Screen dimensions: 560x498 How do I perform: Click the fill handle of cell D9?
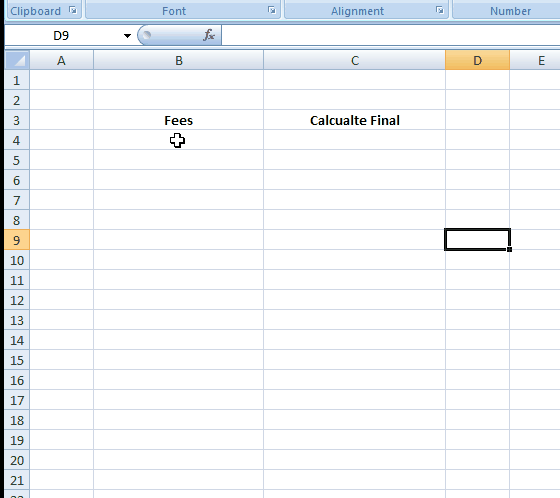[x=509, y=249]
